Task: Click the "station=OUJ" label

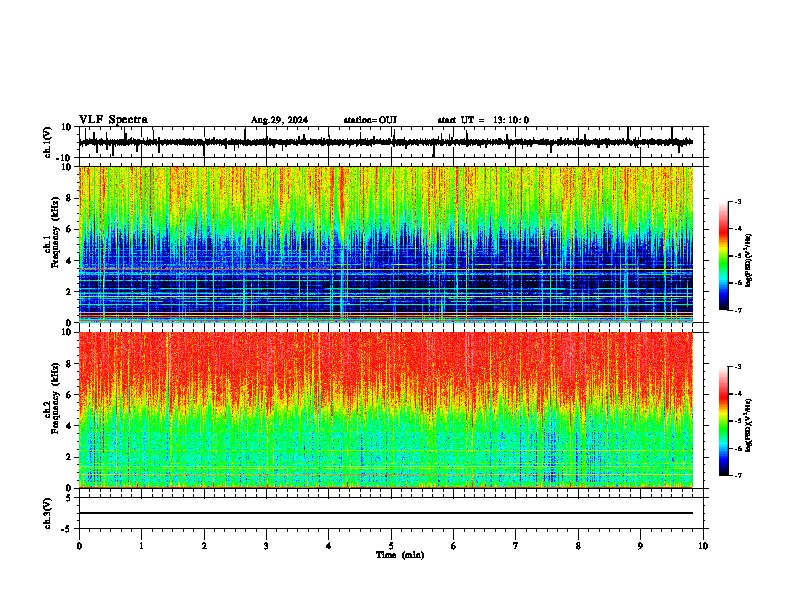Action: 370,120
